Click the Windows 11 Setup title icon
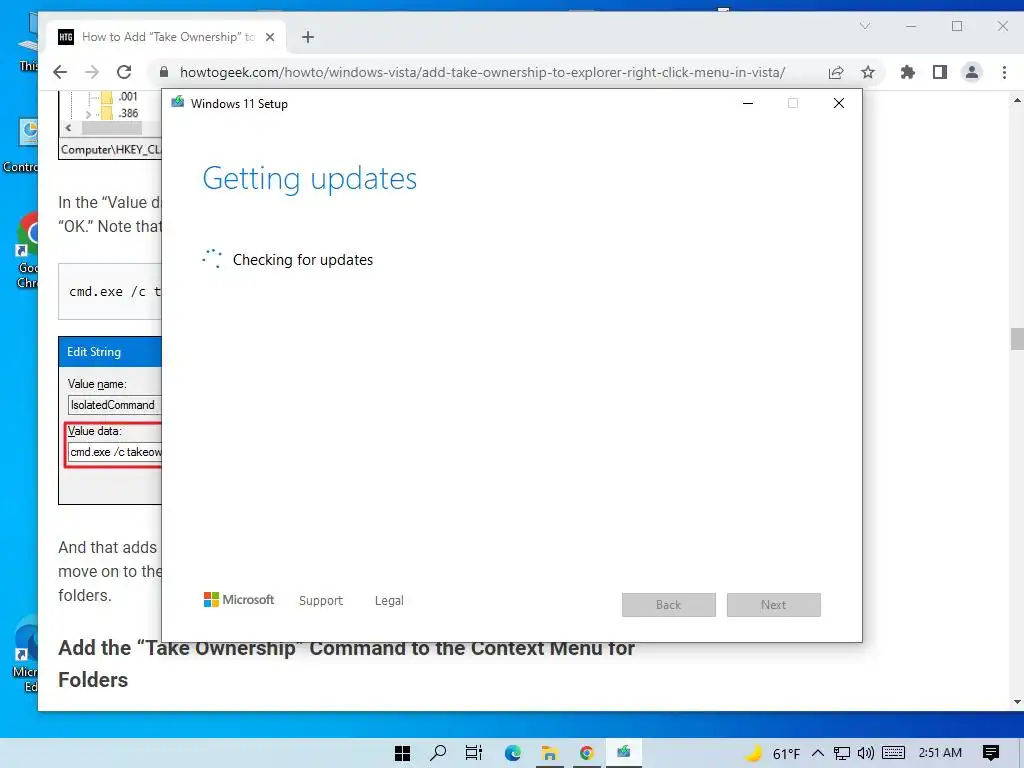1024x768 pixels. pos(177,103)
